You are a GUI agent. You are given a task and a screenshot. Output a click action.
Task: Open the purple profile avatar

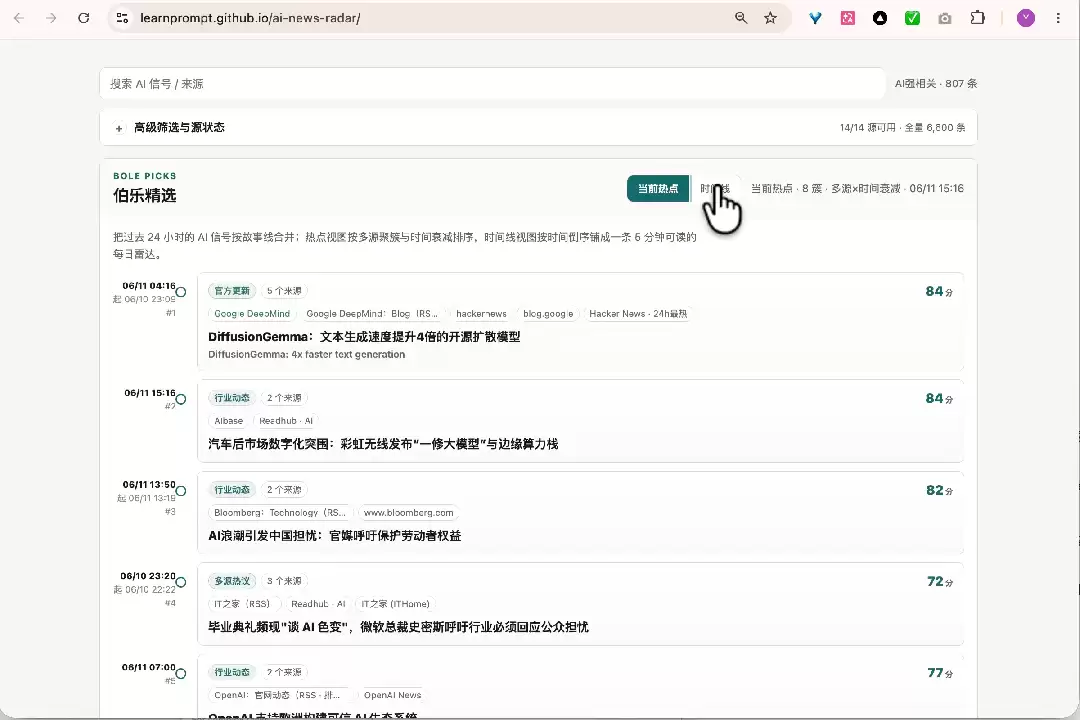[1026, 18]
